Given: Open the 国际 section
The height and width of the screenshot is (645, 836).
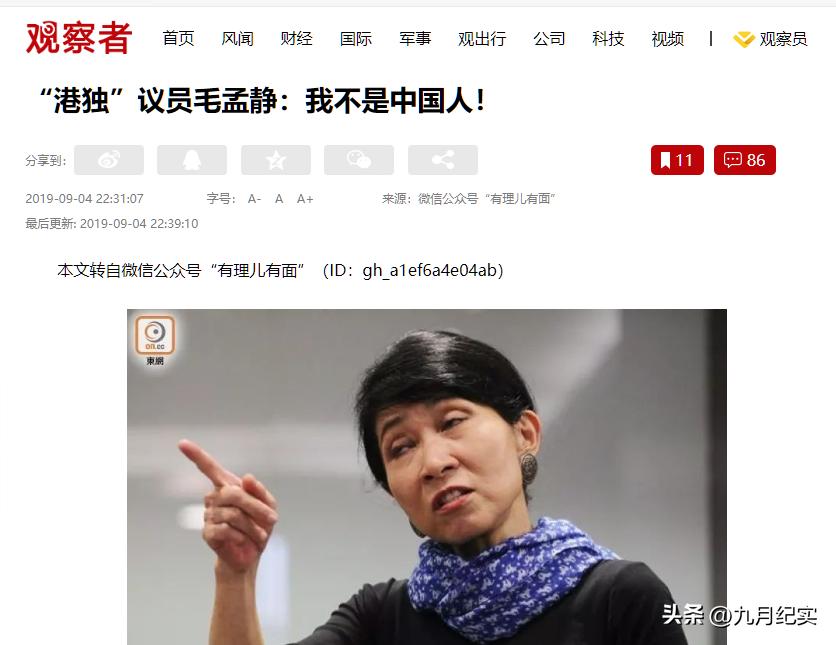Looking at the screenshot, I should point(356,38).
